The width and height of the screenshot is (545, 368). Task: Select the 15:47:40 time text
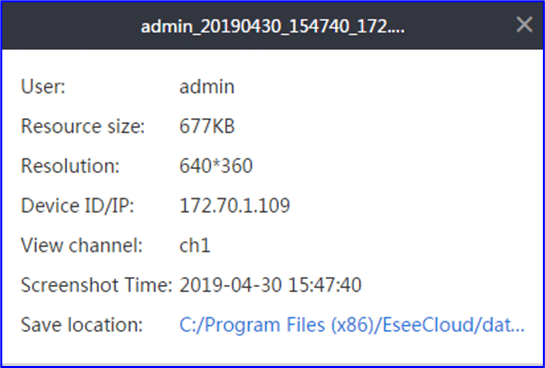[325, 285]
